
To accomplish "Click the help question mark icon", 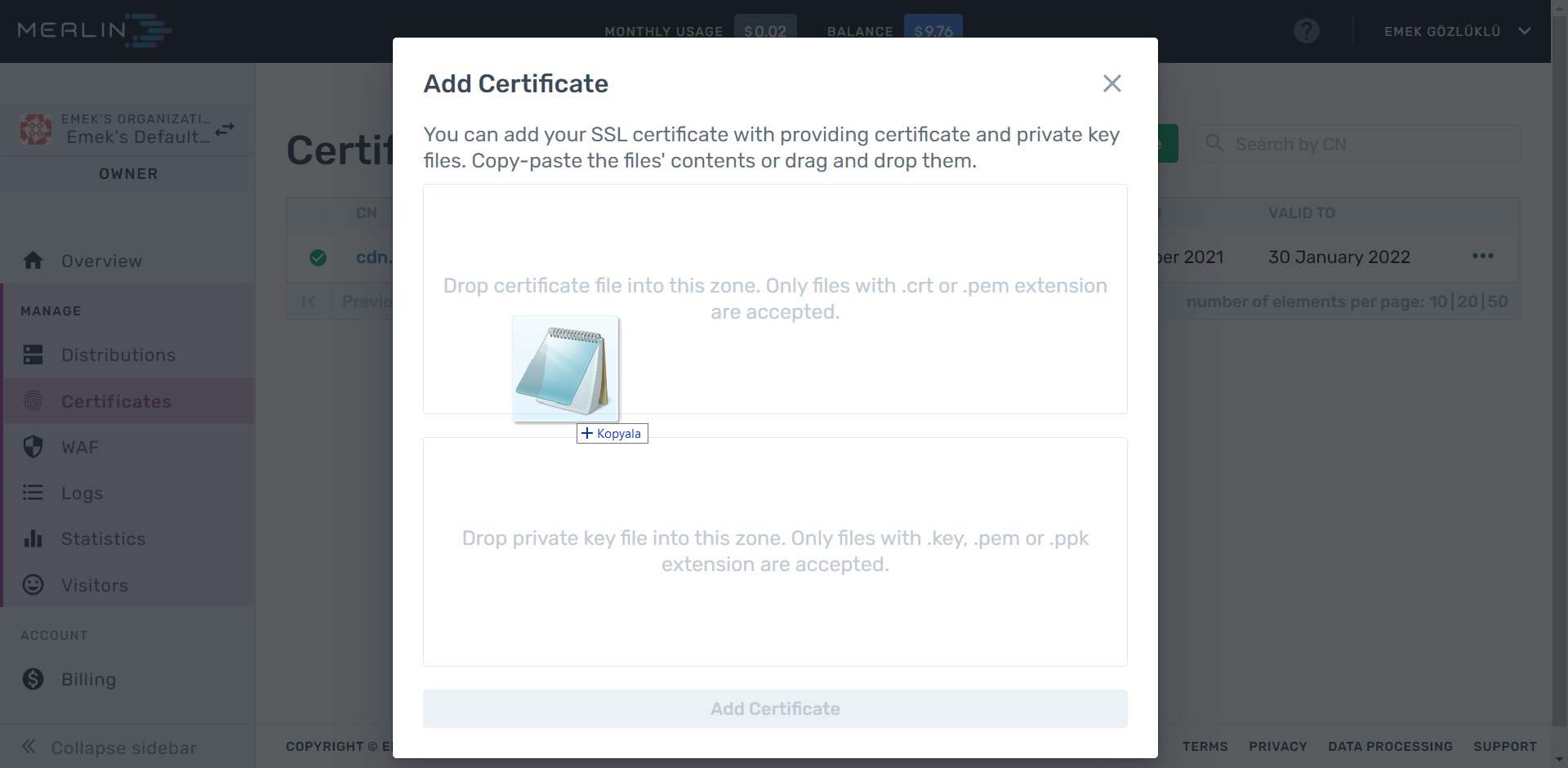I will tap(1306, 31).
